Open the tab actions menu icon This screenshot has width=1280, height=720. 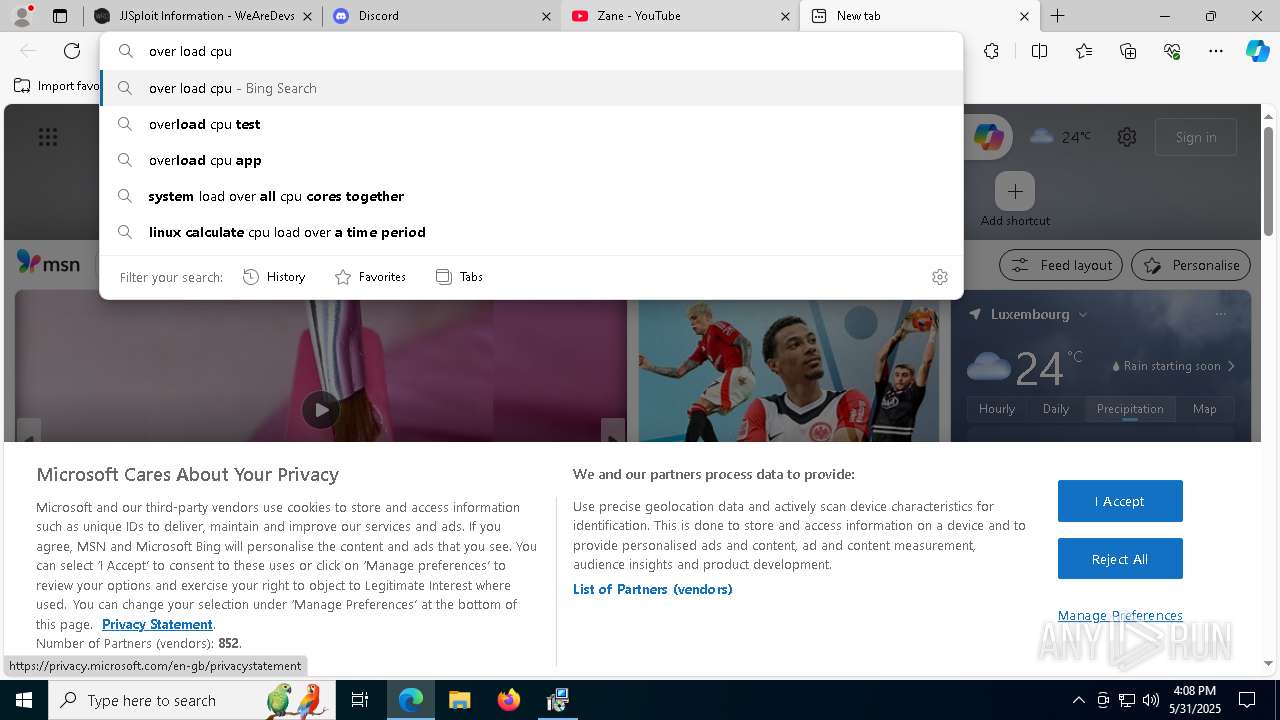(x=60, y=16)
